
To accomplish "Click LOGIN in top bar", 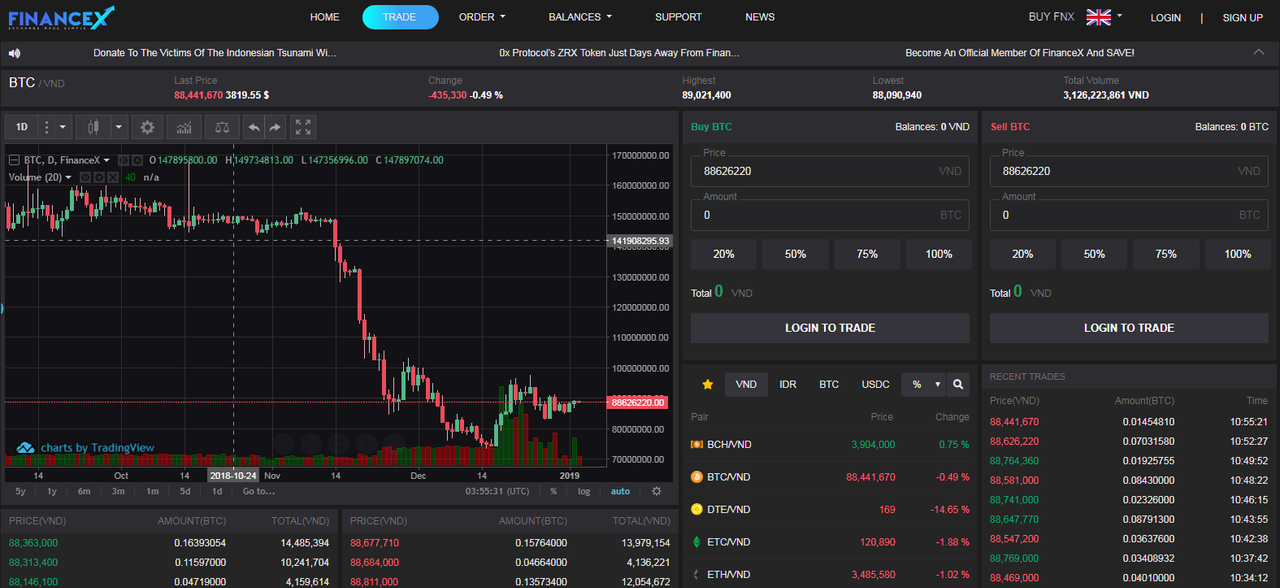I will tap(1166, 18).
